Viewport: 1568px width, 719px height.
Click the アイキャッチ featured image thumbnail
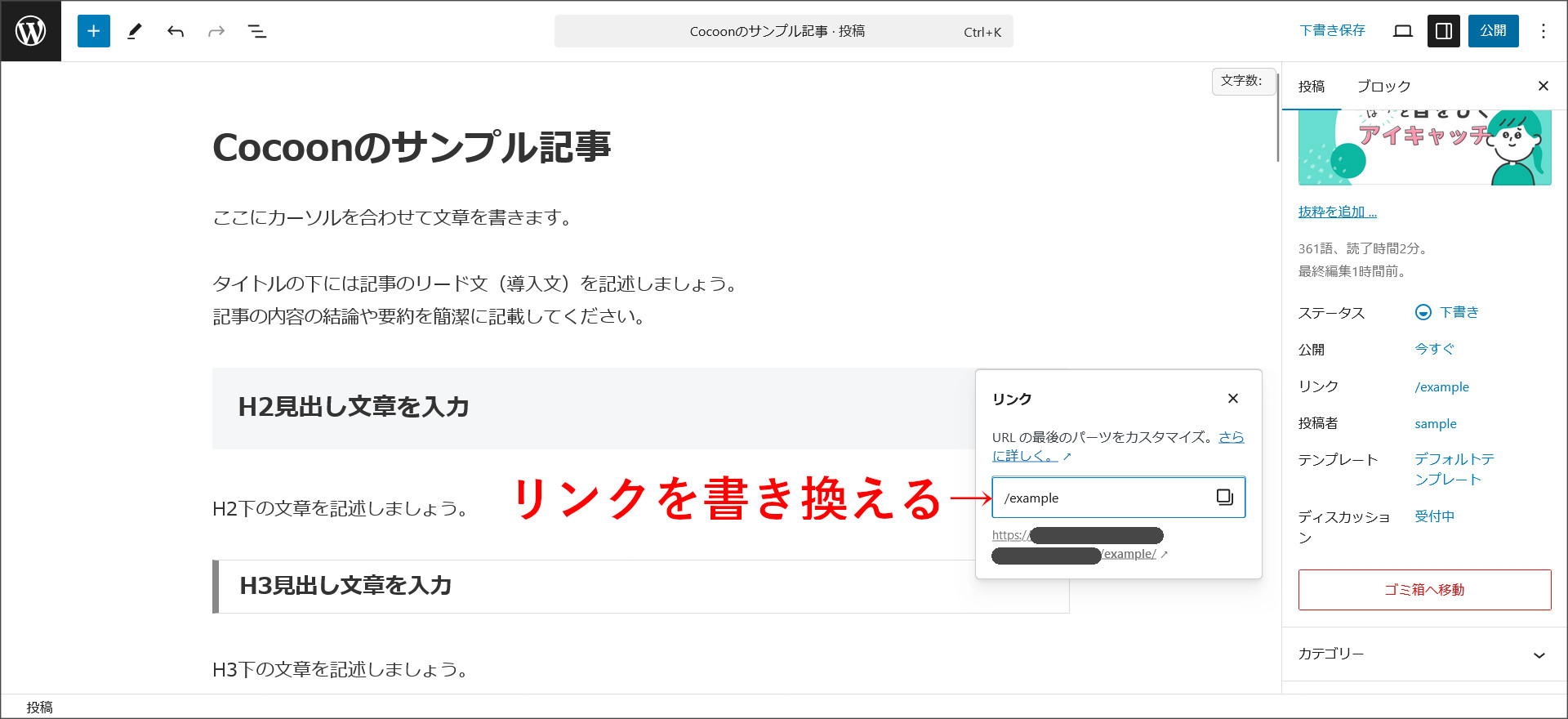click(1425, 148)
